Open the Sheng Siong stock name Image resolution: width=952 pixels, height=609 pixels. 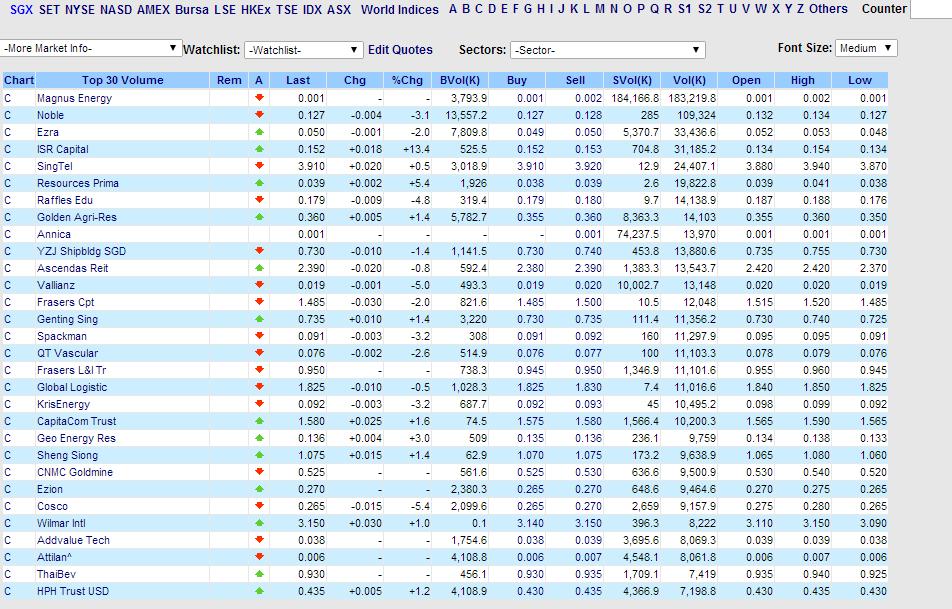coord(67,455)
